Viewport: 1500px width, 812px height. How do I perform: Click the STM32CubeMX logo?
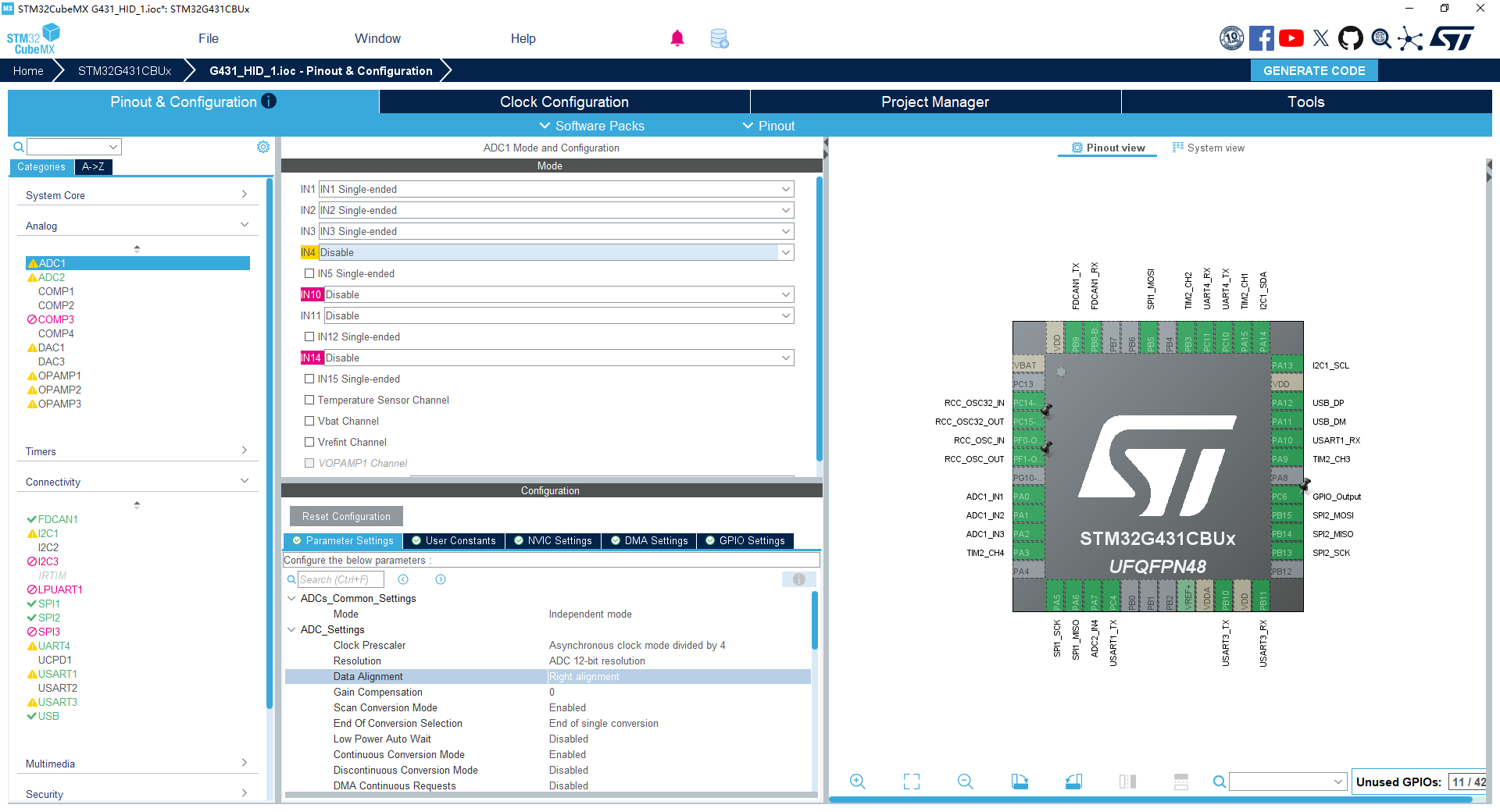(33, 39)
